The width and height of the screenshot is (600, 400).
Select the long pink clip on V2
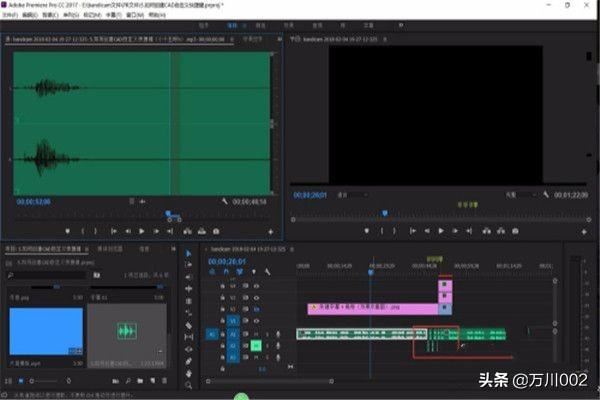373,309
